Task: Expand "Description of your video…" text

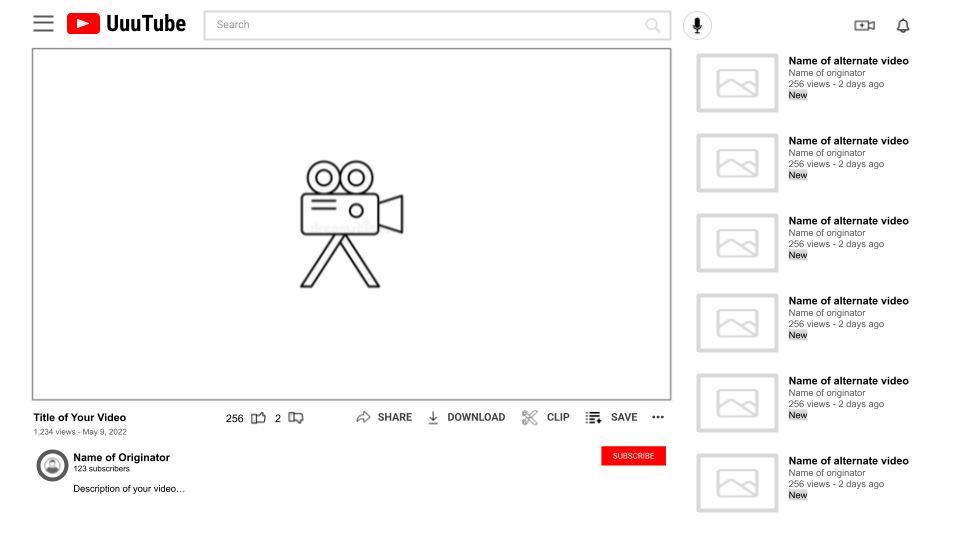Action: pos(129,489)
